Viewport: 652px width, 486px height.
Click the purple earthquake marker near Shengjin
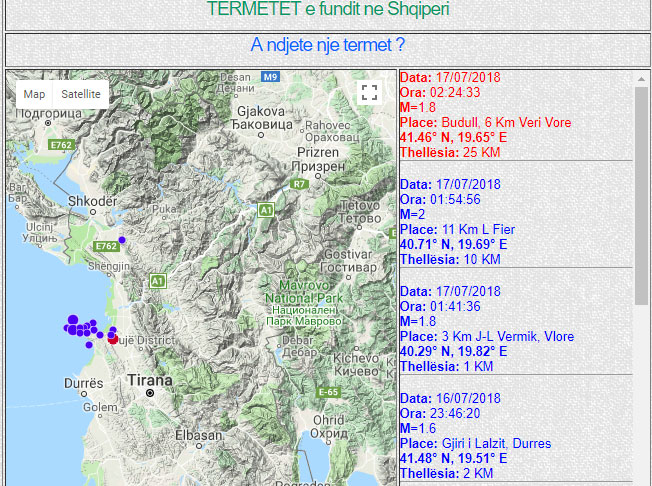pyautogui.click(x=122, y=240)
